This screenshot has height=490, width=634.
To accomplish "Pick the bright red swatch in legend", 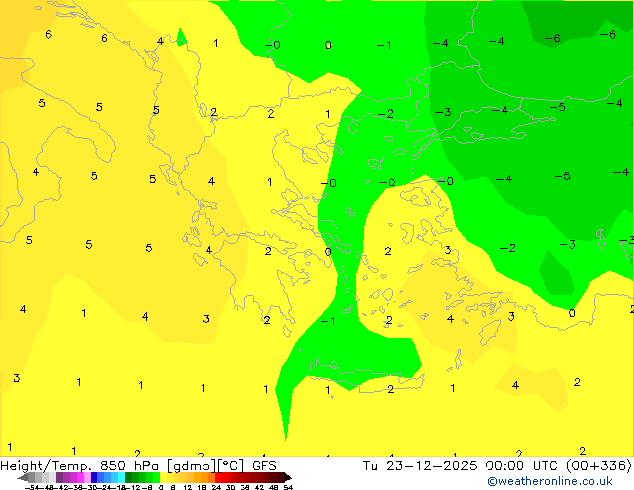I will click(x=218, y=477).
